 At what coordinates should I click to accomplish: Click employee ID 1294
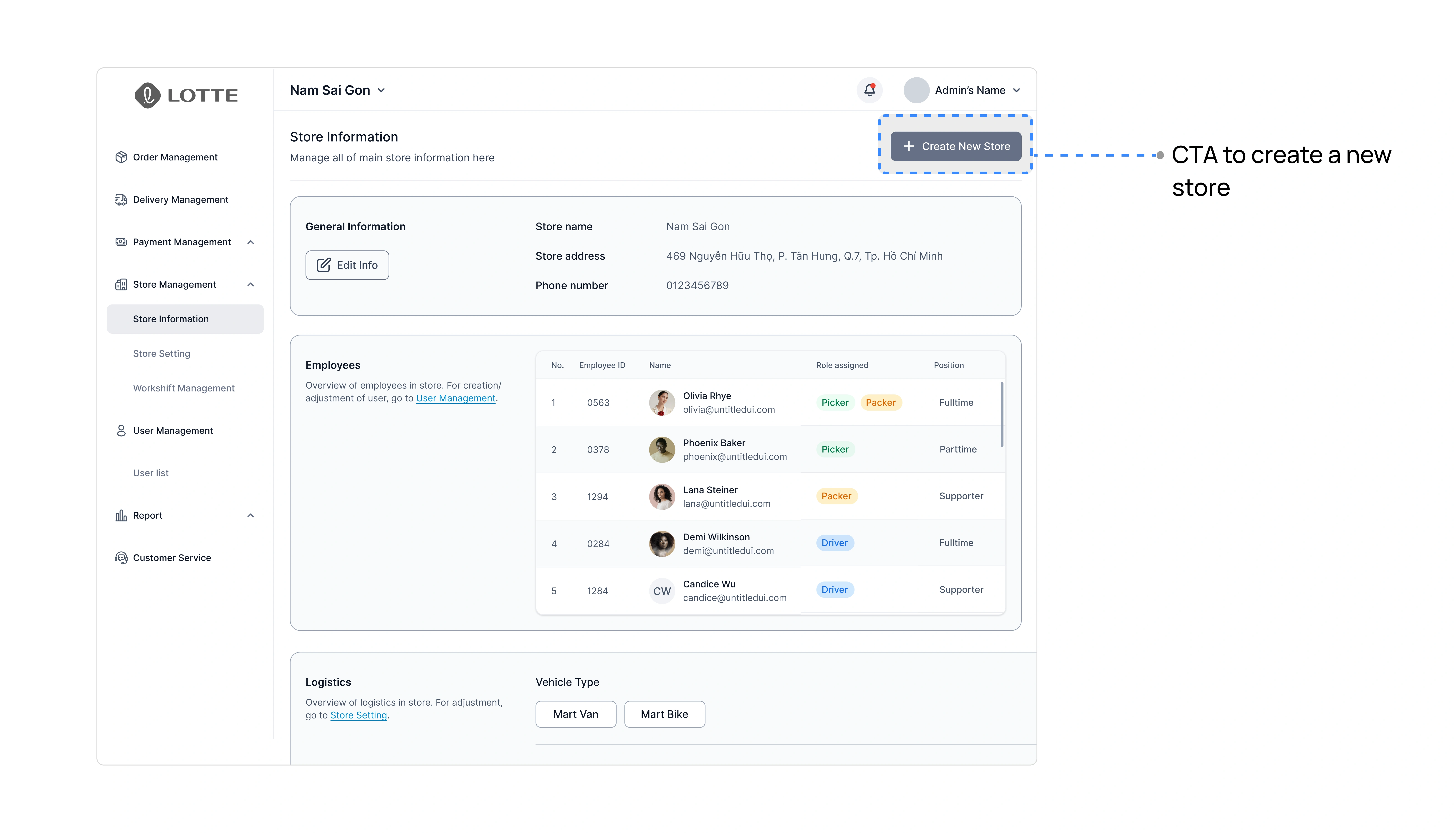point(598,497)
